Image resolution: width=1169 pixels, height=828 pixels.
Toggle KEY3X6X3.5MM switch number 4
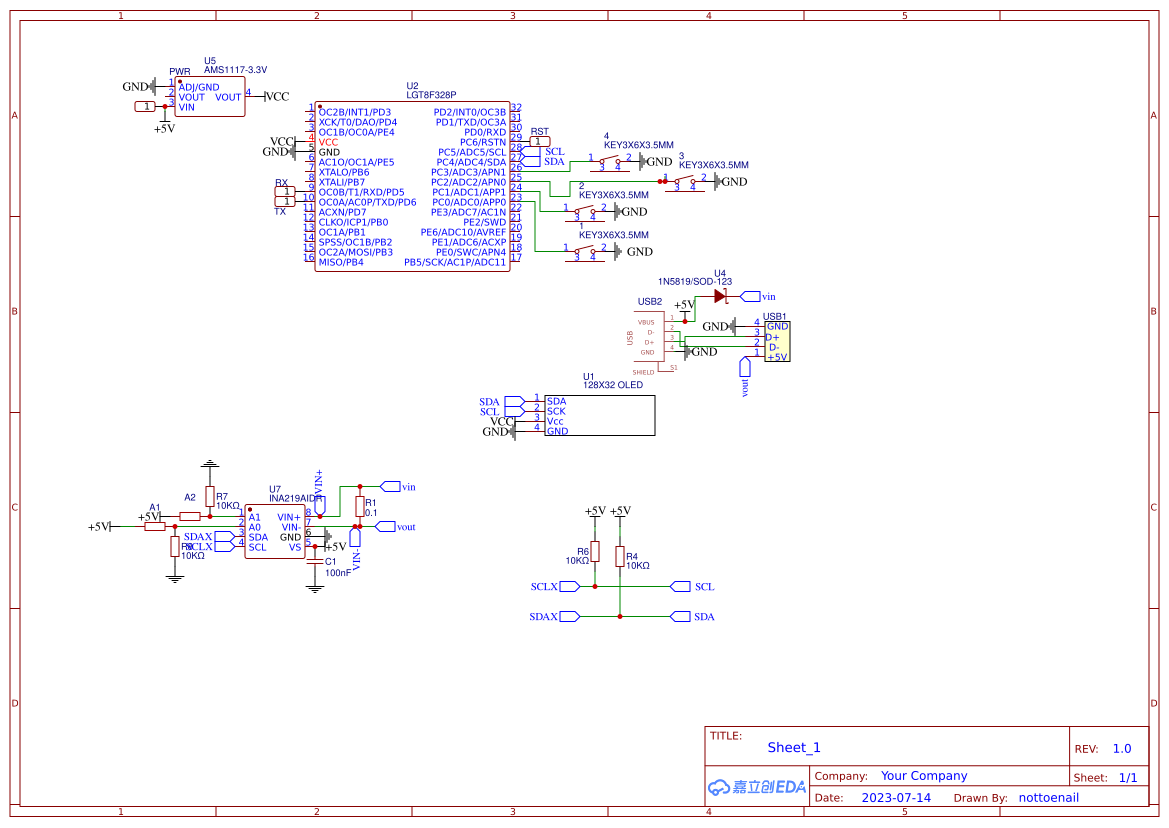tap(609, 161)
